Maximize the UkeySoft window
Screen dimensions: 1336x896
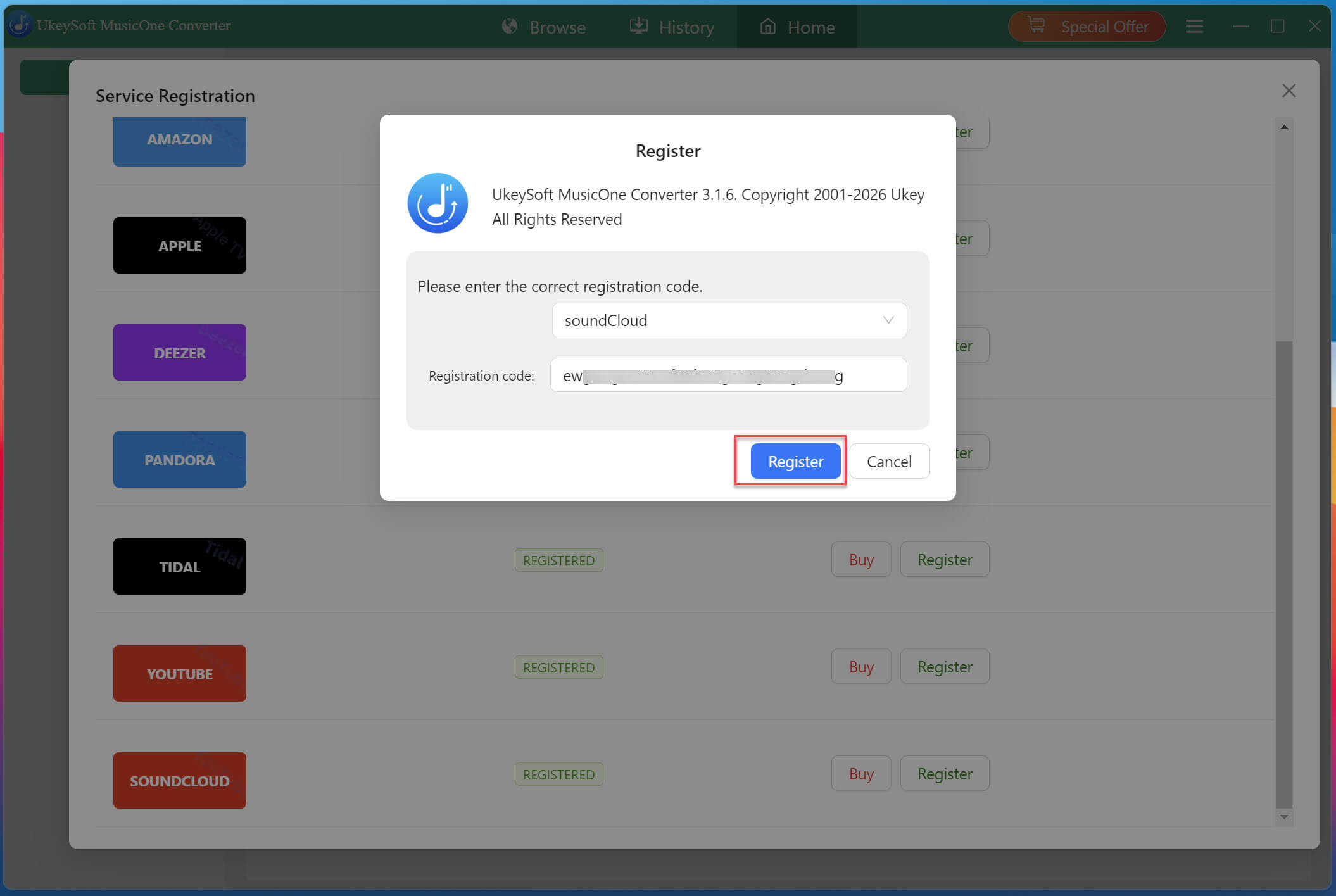point(1277,27)
